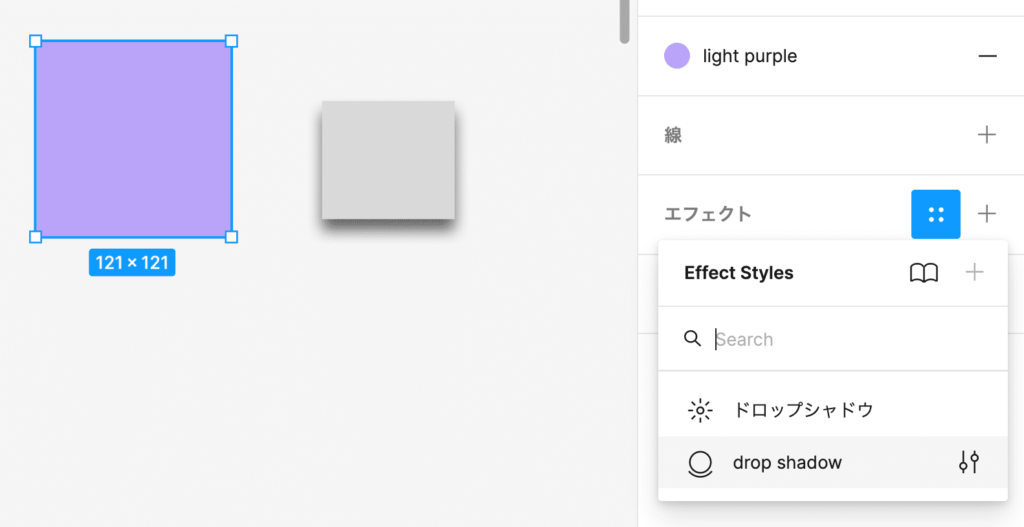The image size is (1024, 527).
Task: Click the top-left selection handle
Action: (x=35, y=41)
